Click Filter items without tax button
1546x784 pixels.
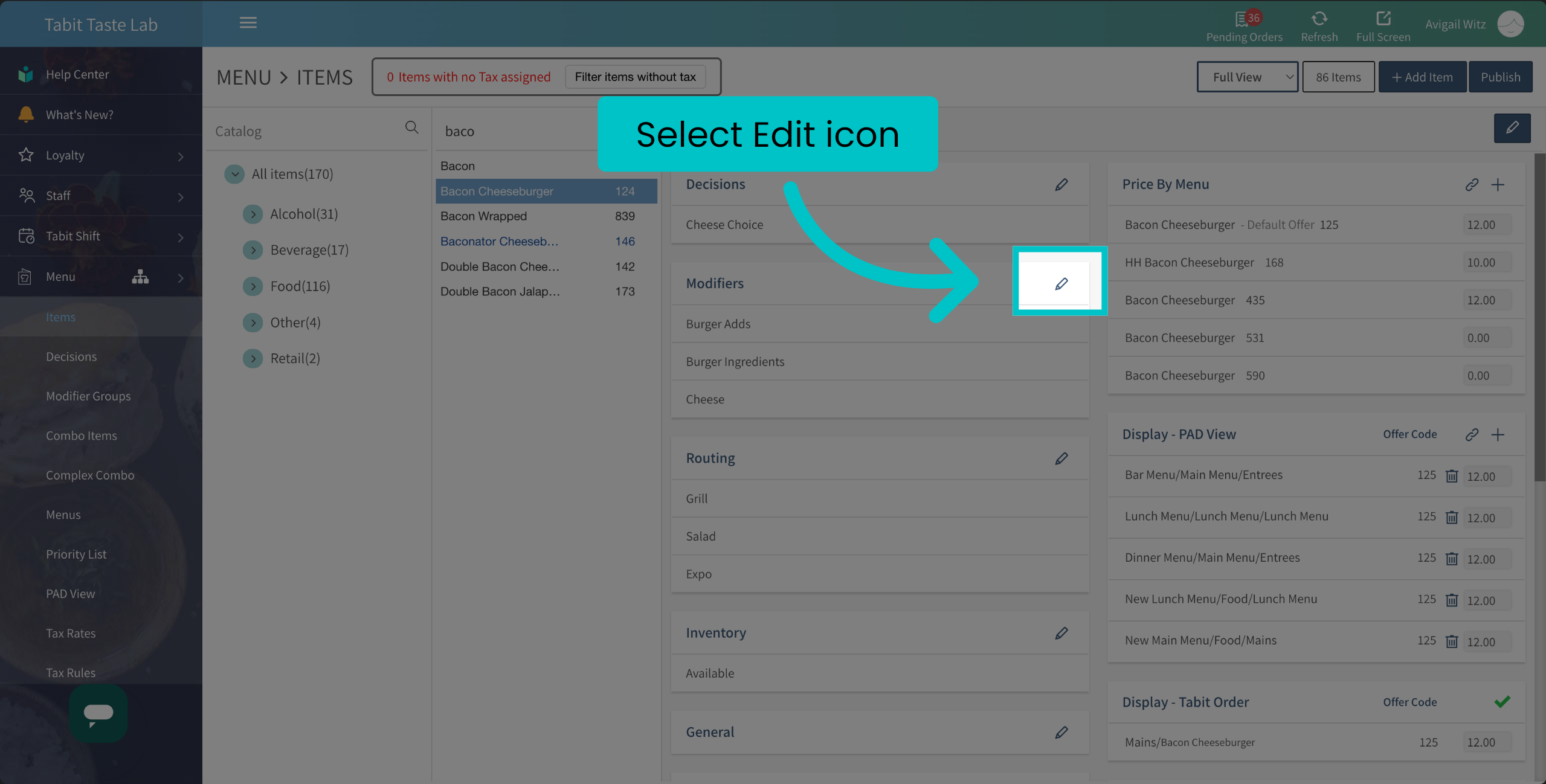pos(635,77)
